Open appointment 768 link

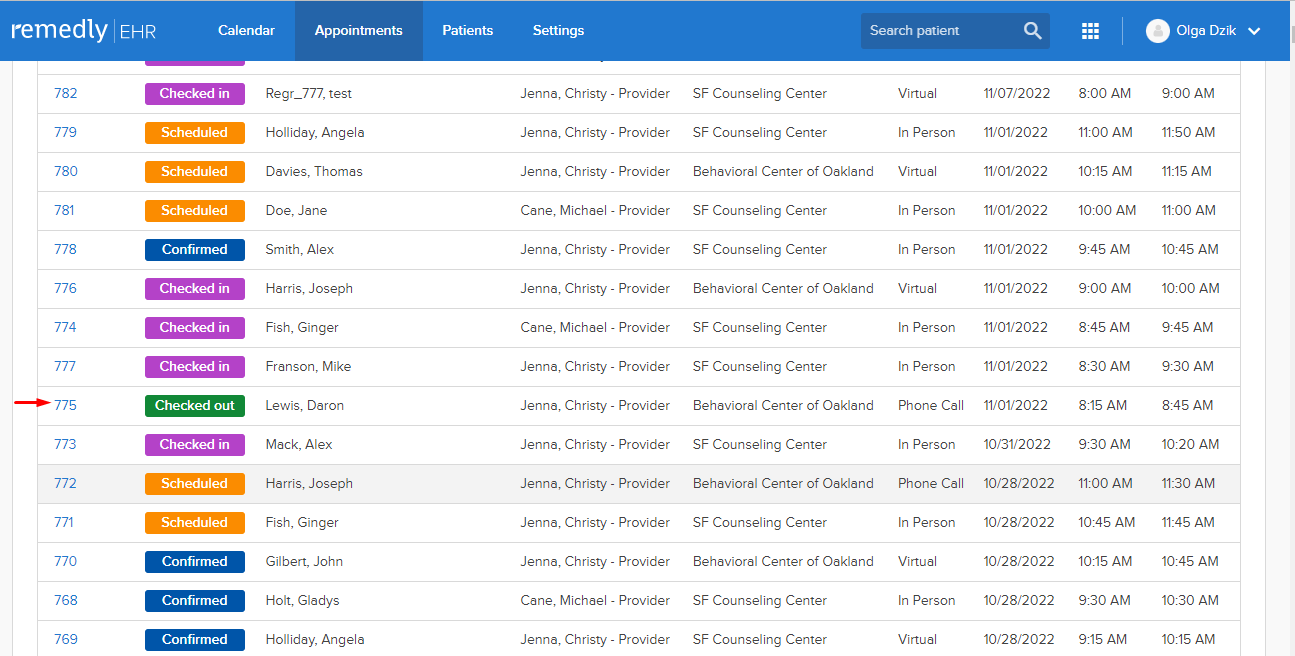point(65,600)
